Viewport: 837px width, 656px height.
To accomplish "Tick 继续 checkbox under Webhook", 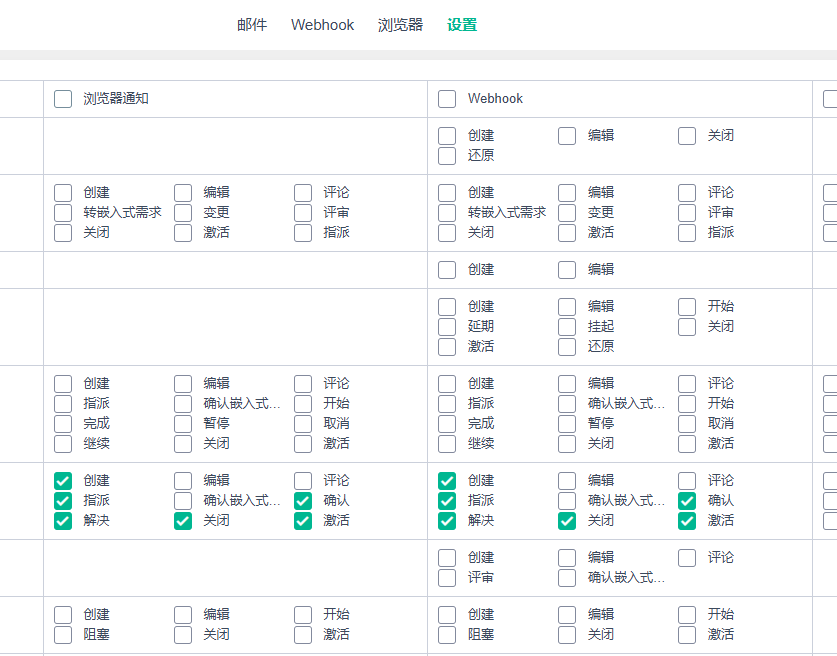I will (x=448, y=444).
